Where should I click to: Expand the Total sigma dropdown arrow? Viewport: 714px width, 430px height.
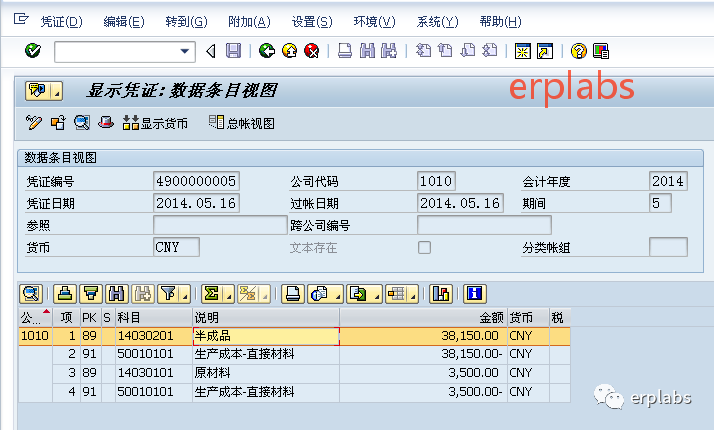tap(229, 294)
